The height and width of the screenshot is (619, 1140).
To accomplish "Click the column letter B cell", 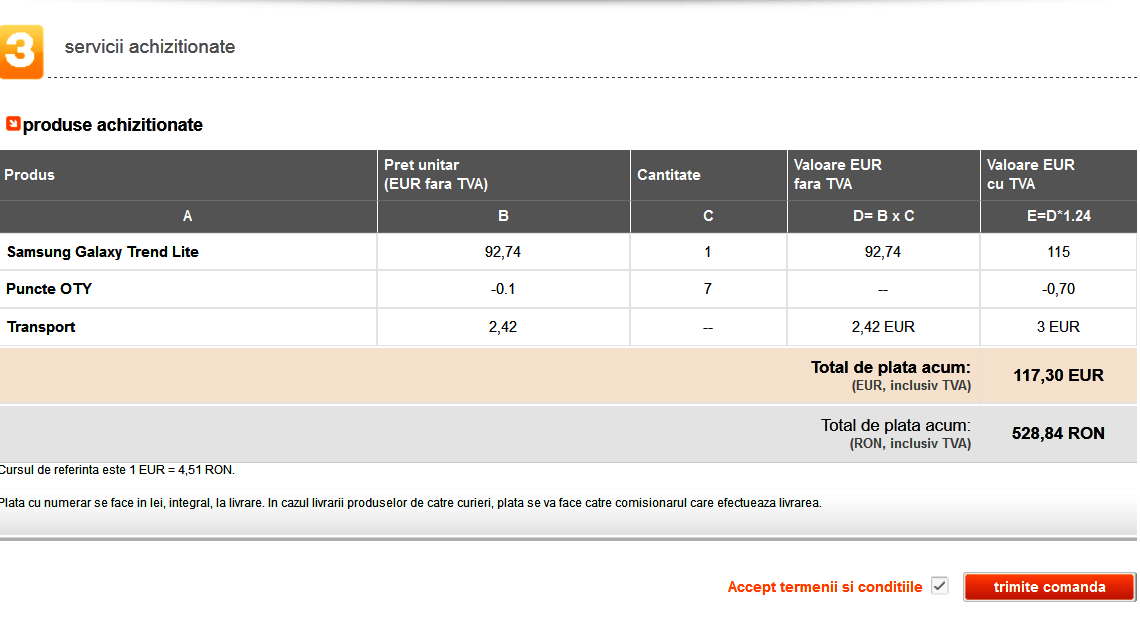I will click(x=503, y=216).
